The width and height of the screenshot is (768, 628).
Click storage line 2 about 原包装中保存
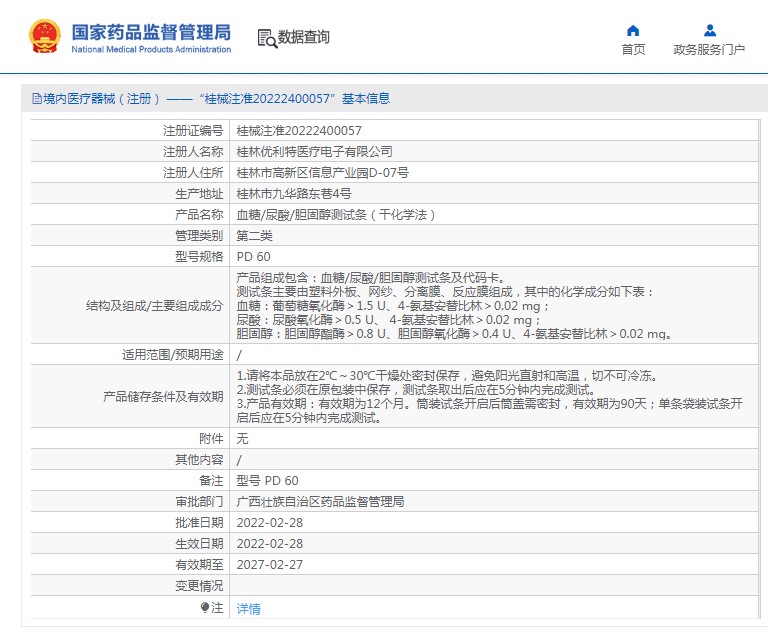point(416,390)
